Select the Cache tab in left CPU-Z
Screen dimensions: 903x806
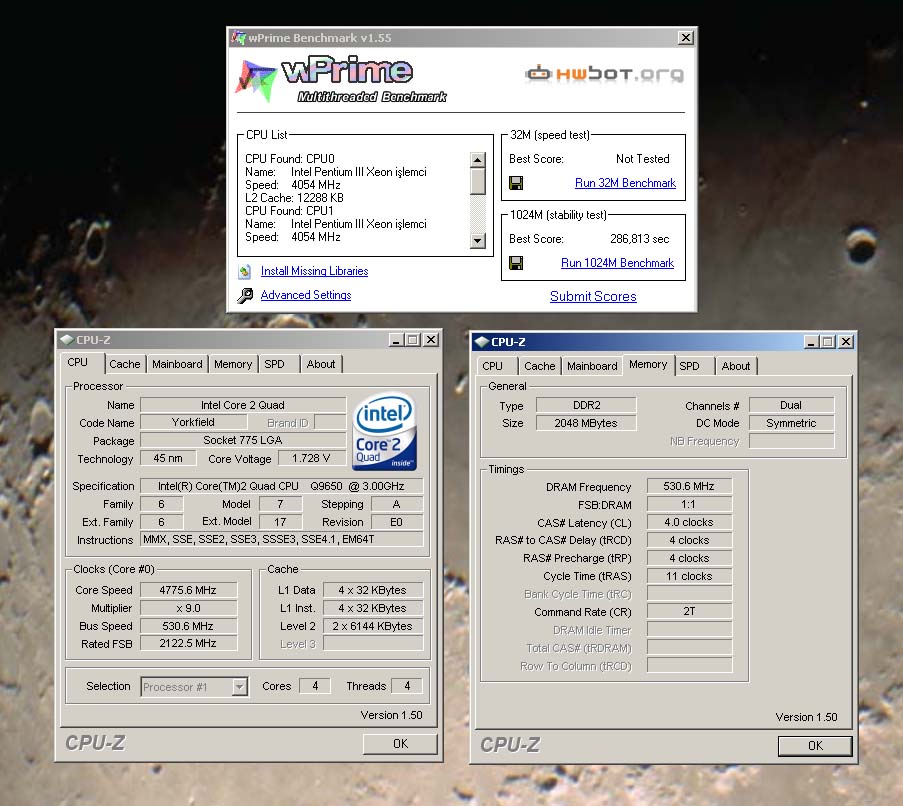point(125,364)
